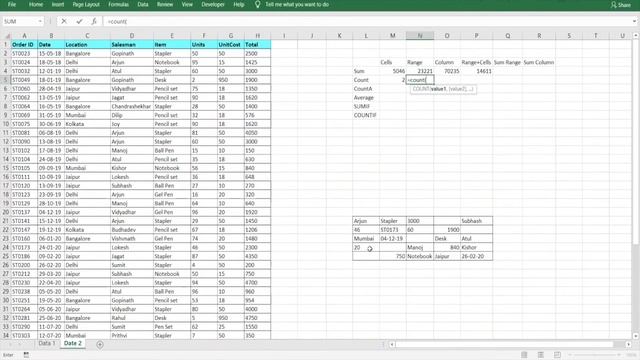
Task: Select the Sum value 14611
Action: [x=476, y=71]
